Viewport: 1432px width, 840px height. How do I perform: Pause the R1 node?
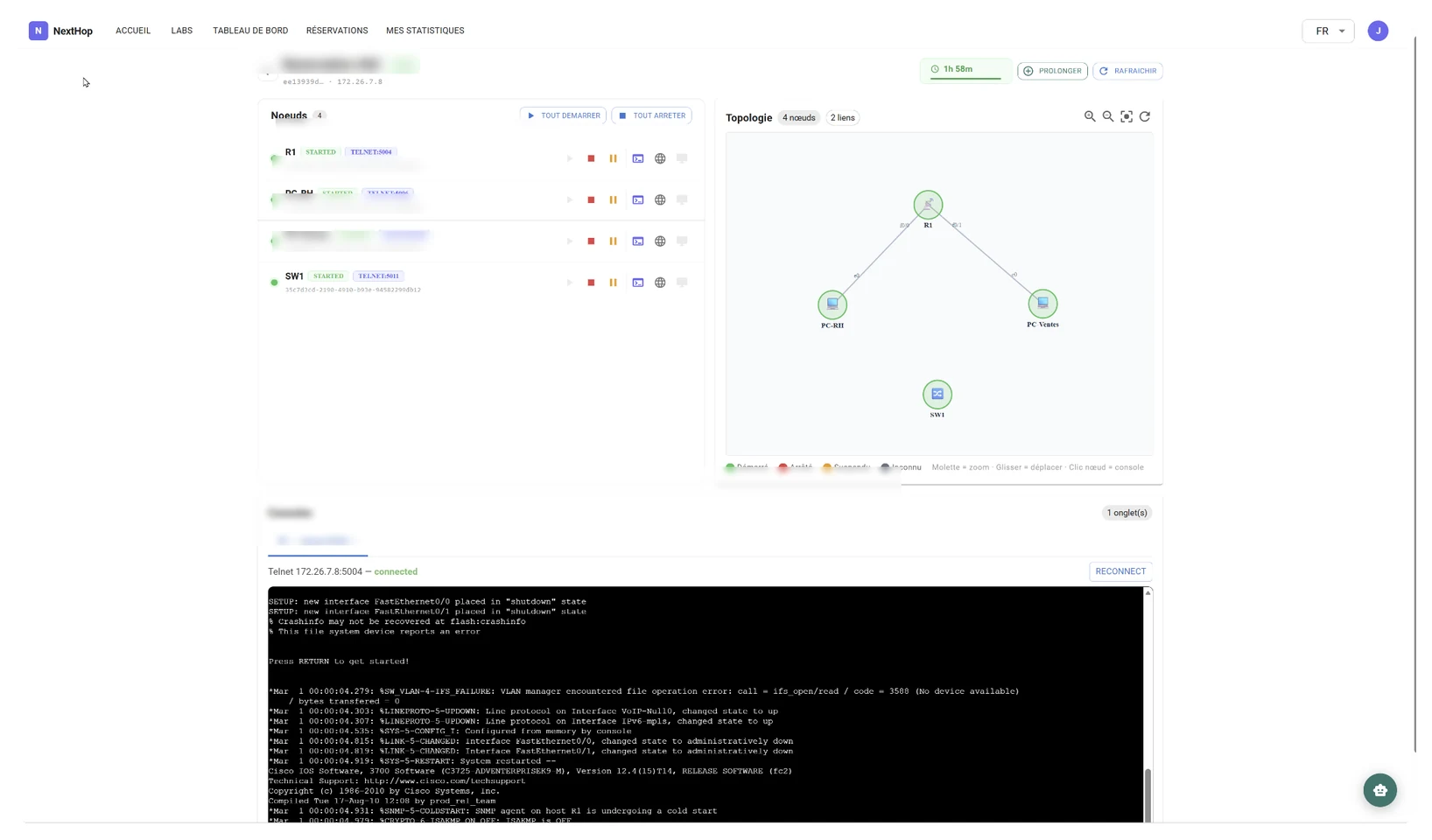pos(613,158)
